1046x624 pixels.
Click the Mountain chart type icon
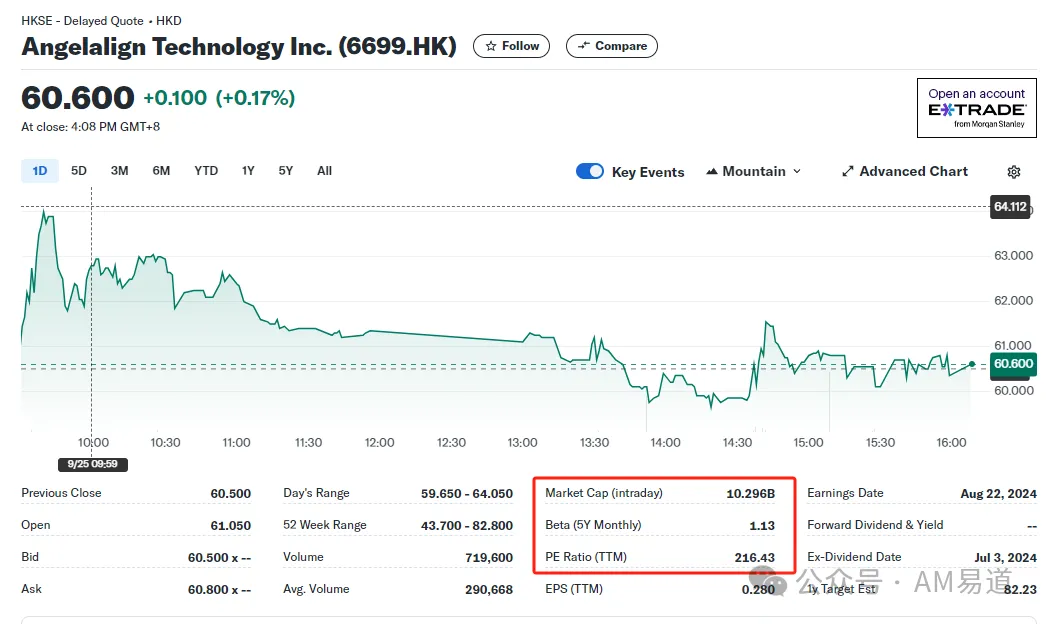pos(712,172)
